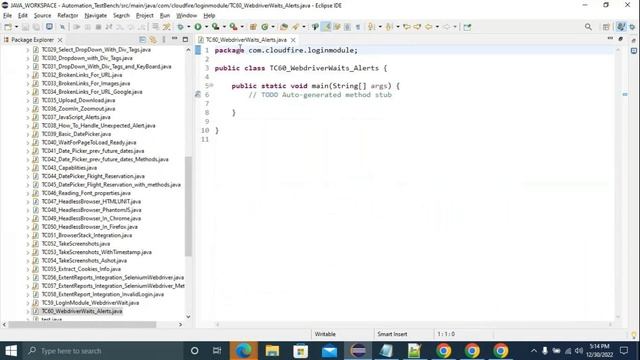Toggle Block Selection Mode button

pos(347,27)
